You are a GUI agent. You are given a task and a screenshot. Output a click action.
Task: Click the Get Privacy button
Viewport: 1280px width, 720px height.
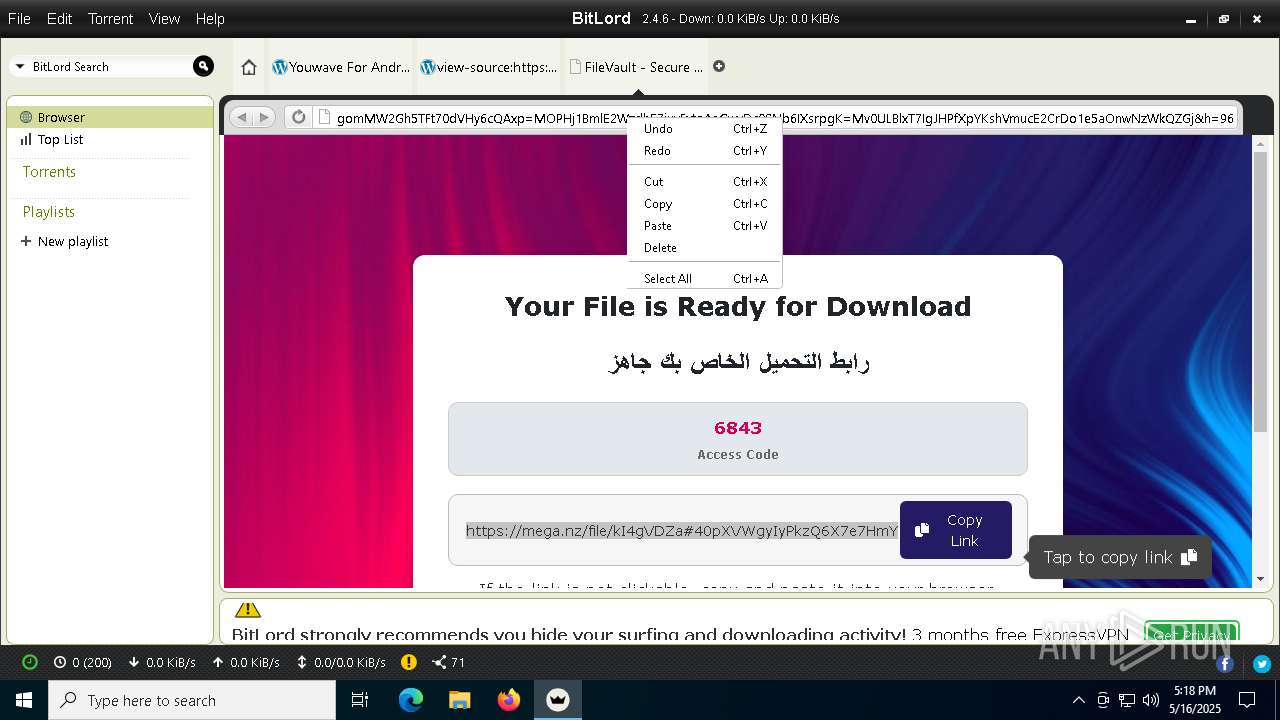[x=1191, y=634]
